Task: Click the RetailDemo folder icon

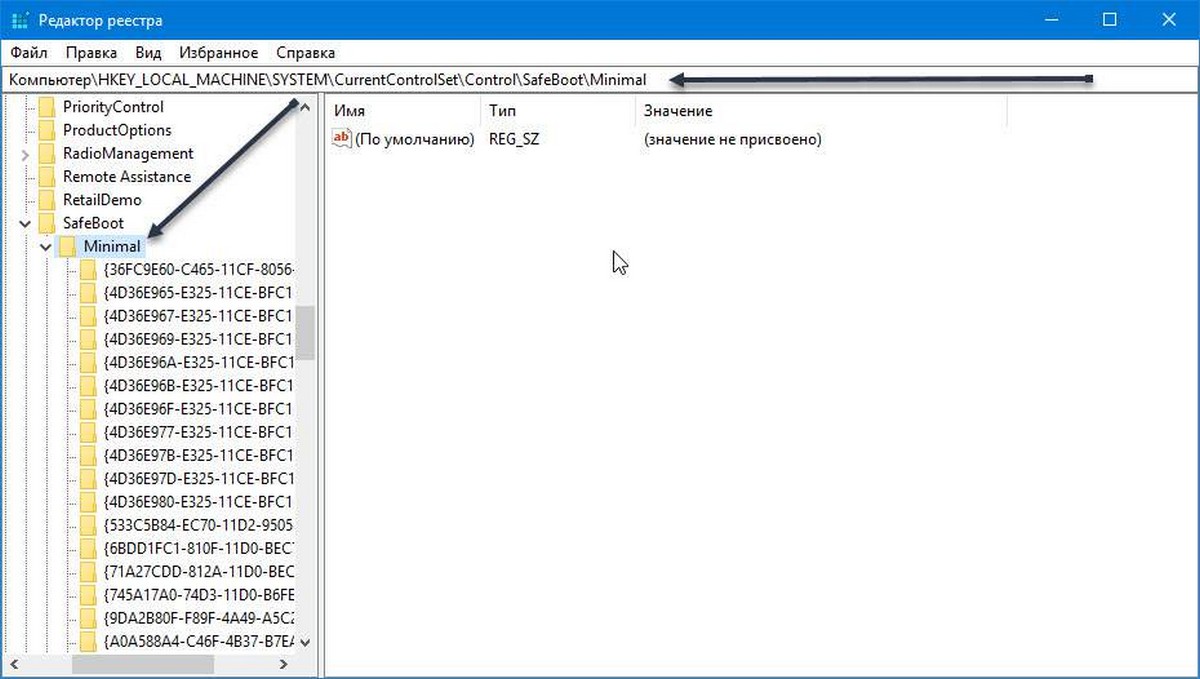Action: (x=46, y=200)
